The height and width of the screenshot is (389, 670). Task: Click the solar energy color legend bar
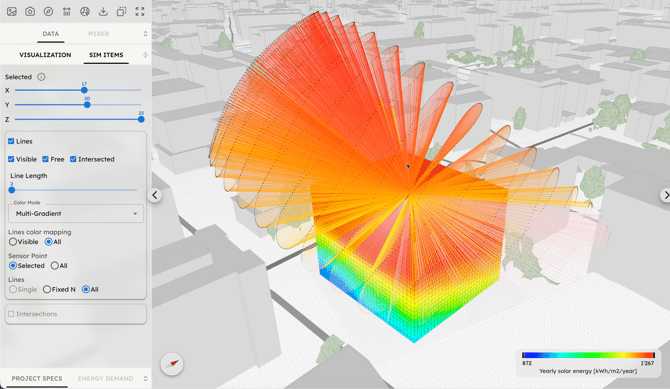[588, 355]
